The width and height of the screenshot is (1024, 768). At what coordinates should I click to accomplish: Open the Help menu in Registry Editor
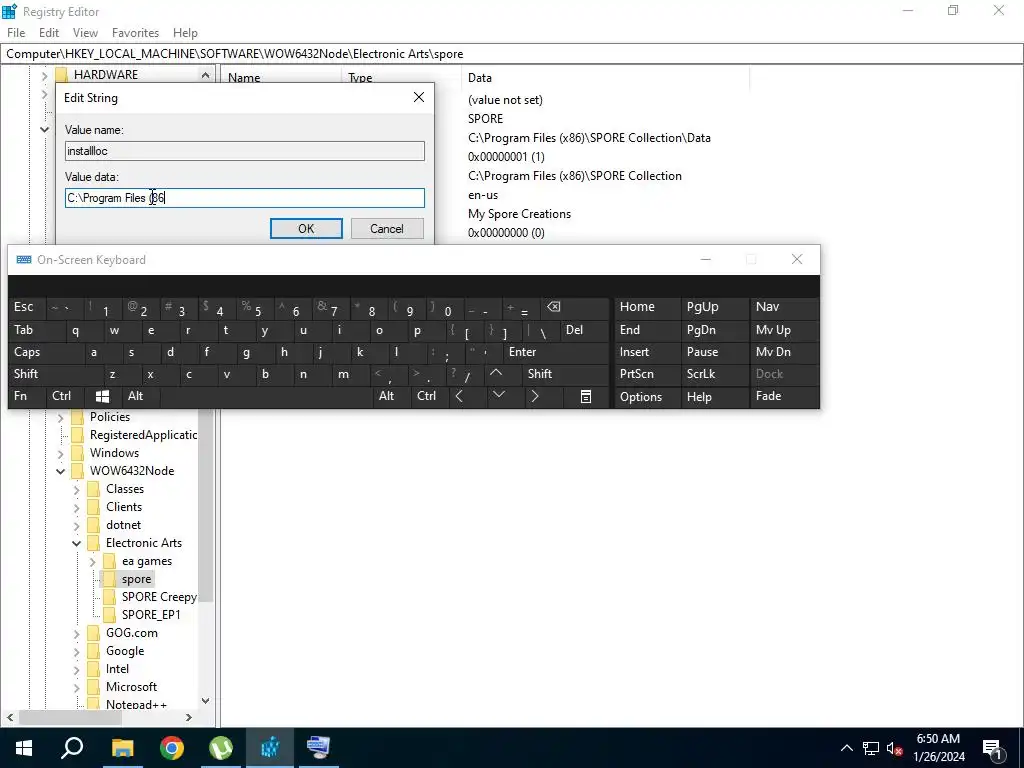185,33
